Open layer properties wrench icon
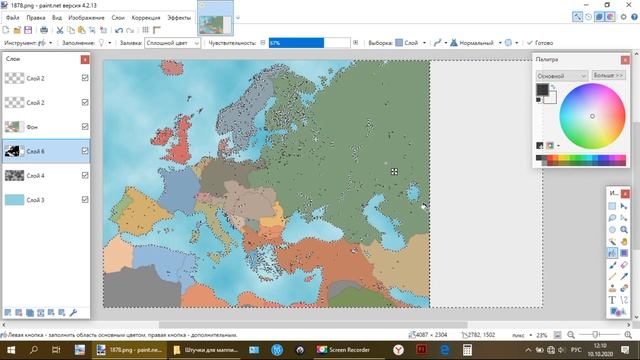The height and width of the screenshot is (360, 640). coord(73,313)
